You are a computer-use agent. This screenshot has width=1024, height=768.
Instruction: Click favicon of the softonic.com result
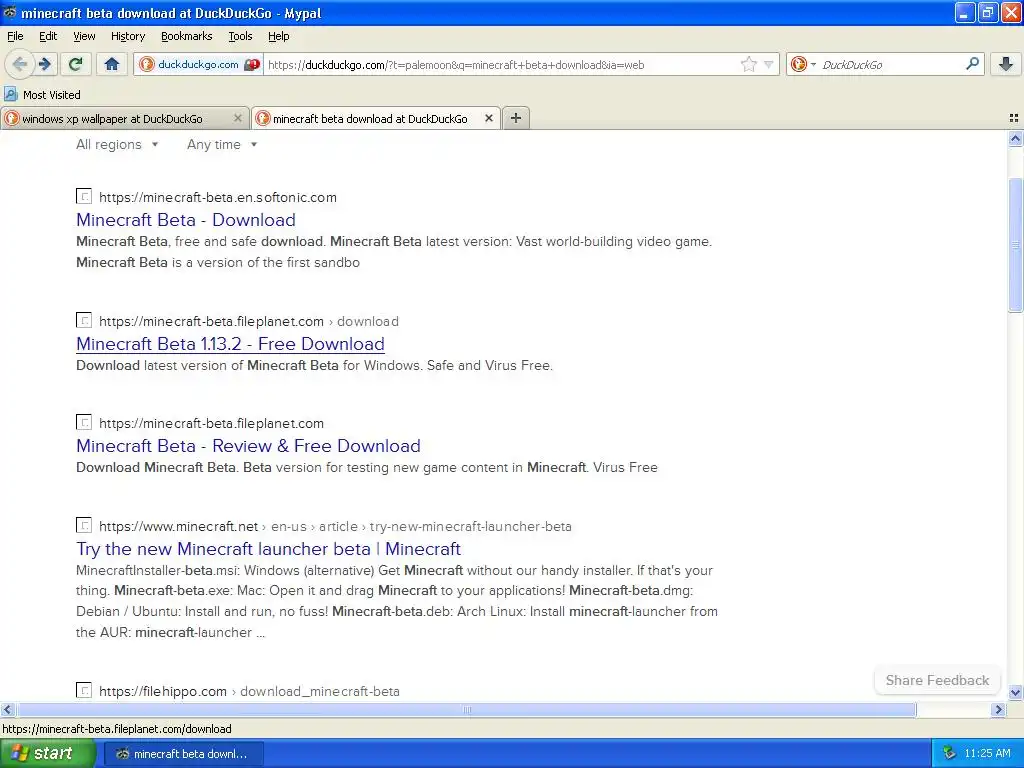tap(84, 196)
